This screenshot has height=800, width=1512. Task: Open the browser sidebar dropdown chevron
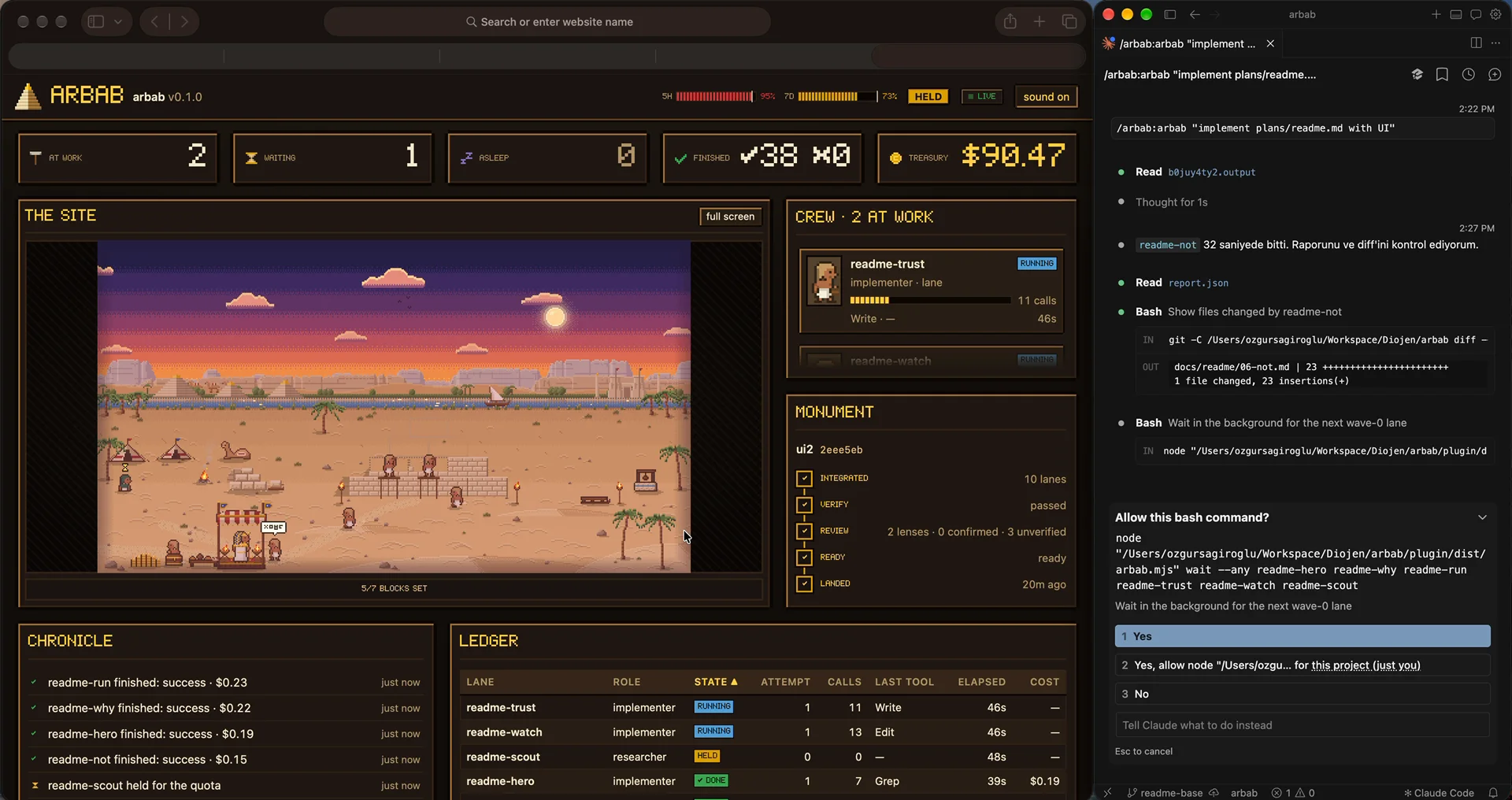(x=118, y=21)
